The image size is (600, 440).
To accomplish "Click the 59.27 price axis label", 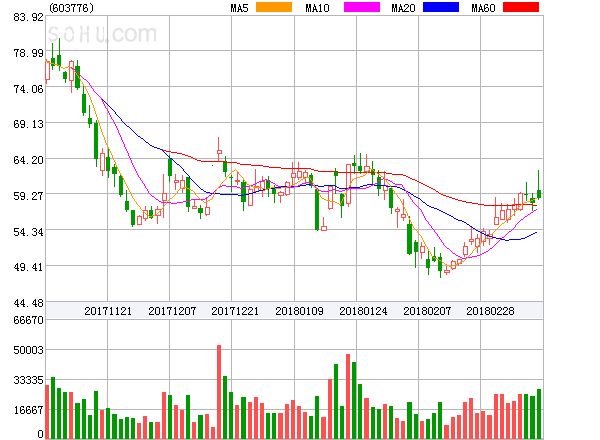I will 28,196.
